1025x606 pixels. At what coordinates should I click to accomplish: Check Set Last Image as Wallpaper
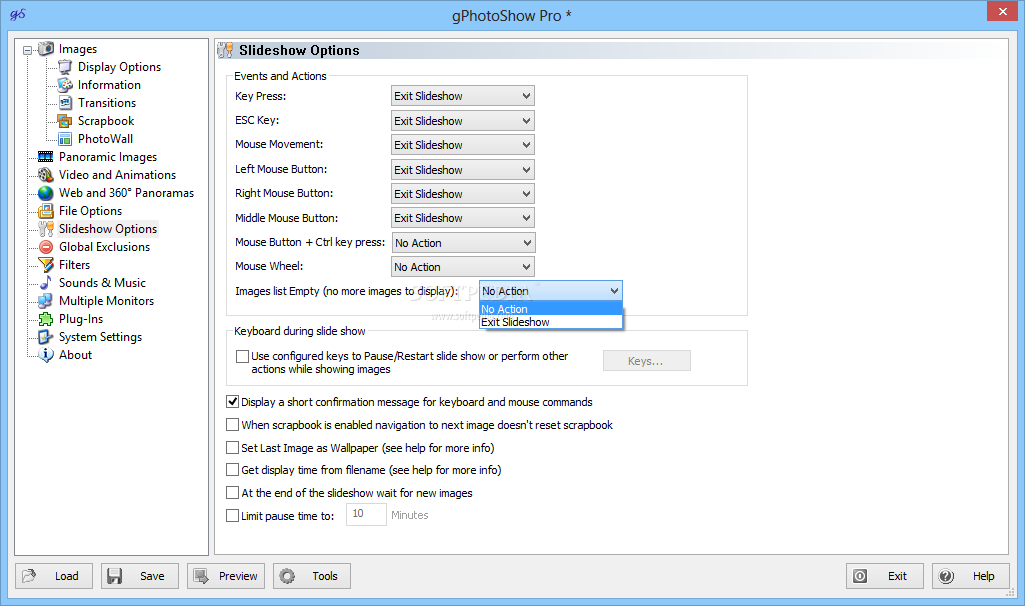coord(232,448)
